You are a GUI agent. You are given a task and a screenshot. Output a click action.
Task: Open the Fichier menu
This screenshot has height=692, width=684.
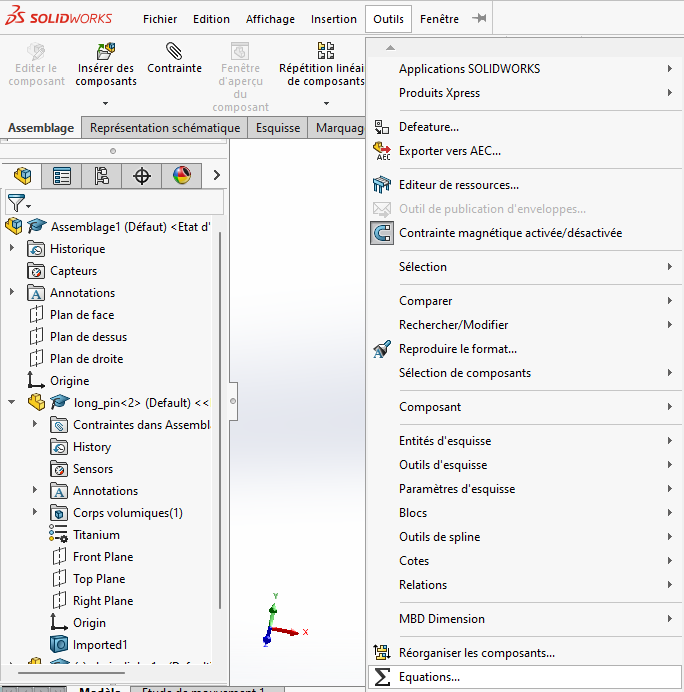[160, 19]
